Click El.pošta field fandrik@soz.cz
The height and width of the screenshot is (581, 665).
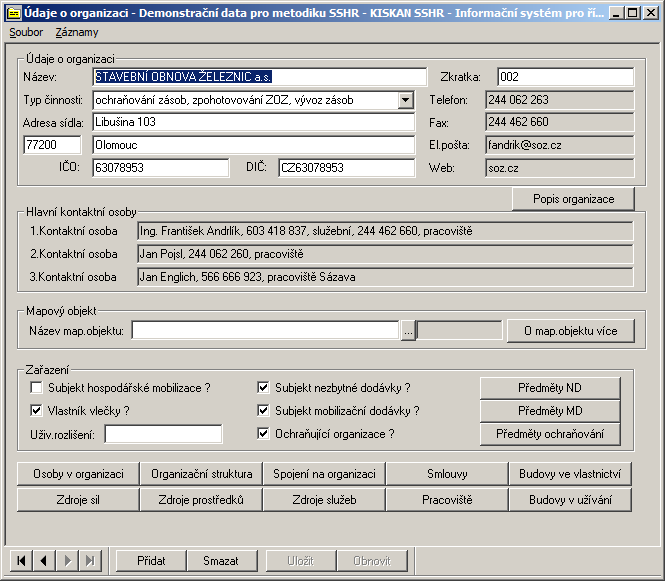point(560,145)
